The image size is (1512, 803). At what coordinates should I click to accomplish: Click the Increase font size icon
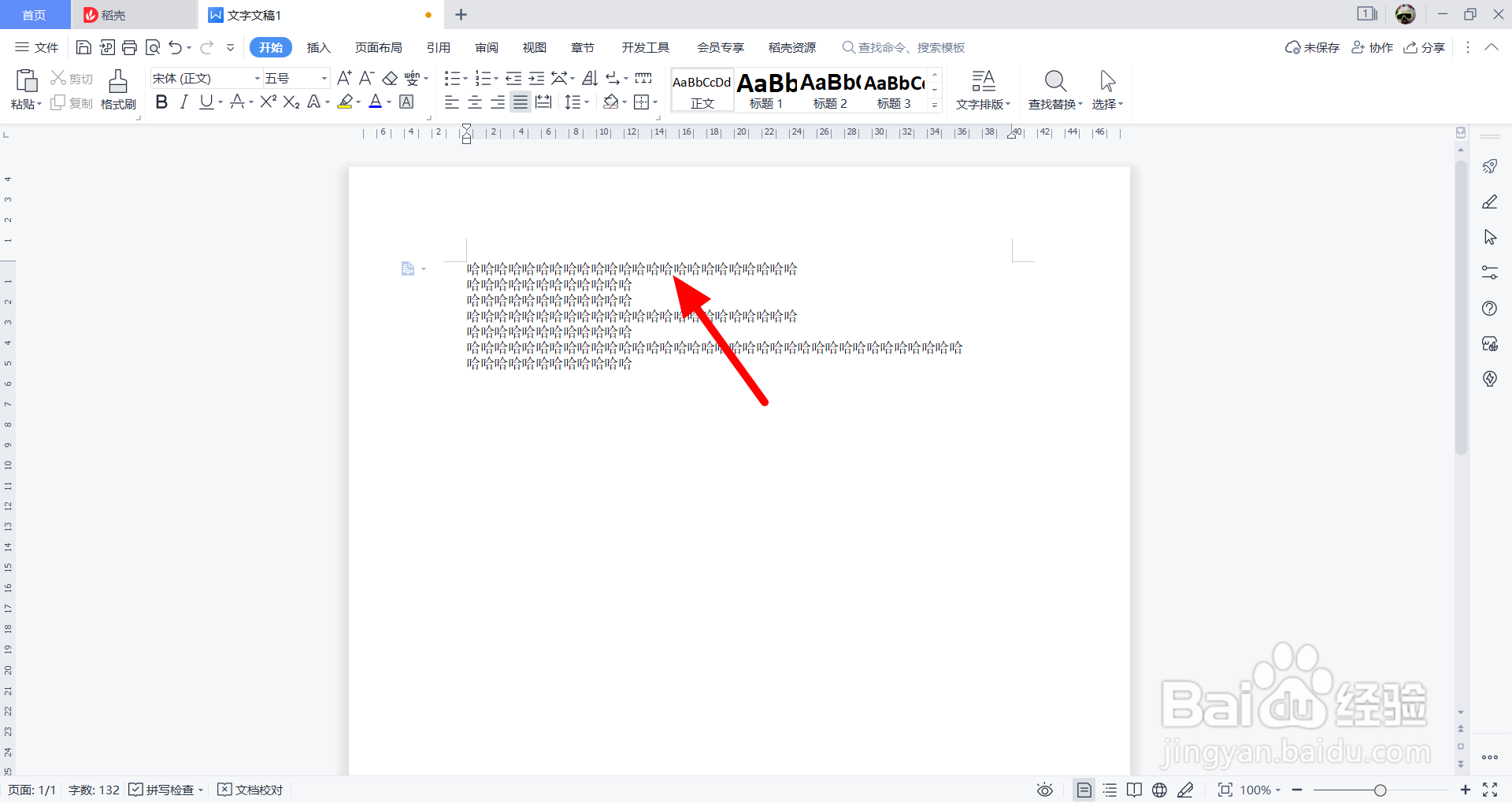coord(344,78)
